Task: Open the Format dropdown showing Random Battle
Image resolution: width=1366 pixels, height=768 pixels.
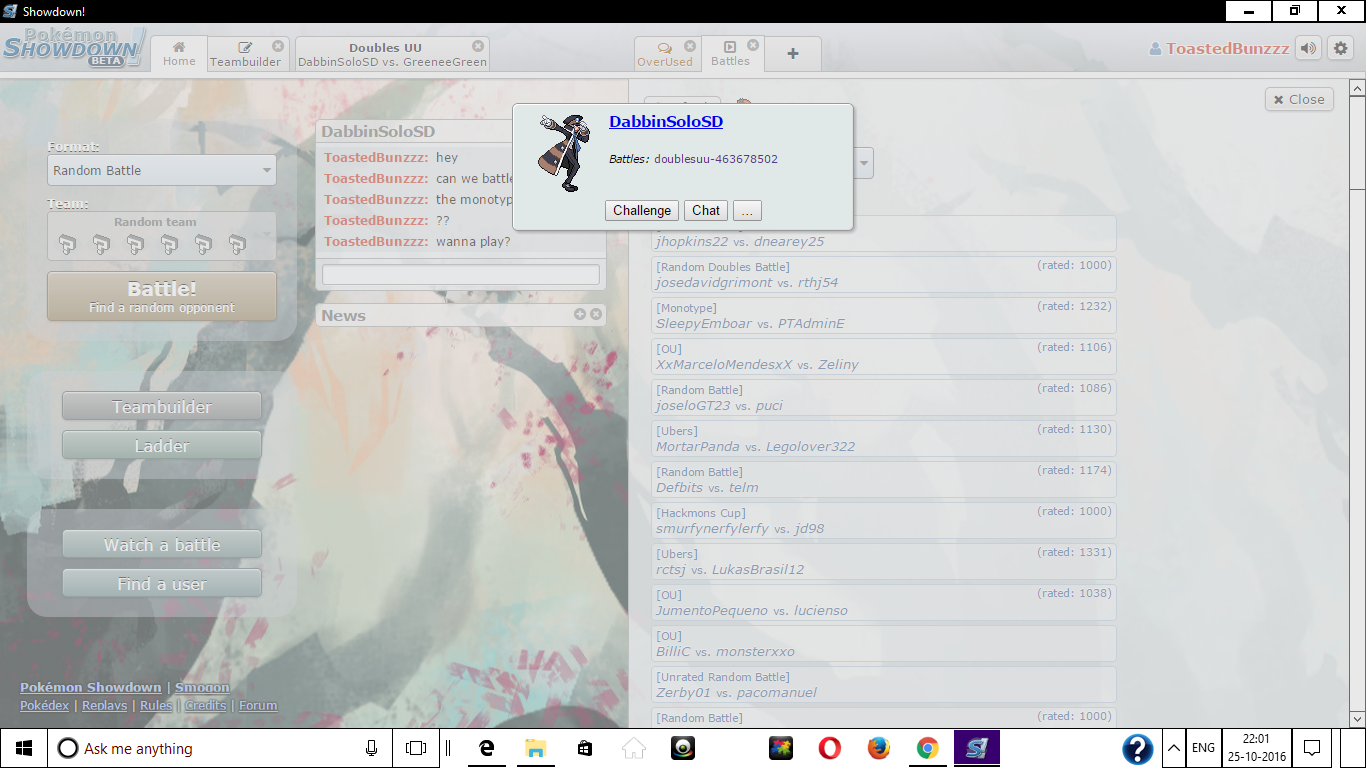Action: (x=162, y=170)
